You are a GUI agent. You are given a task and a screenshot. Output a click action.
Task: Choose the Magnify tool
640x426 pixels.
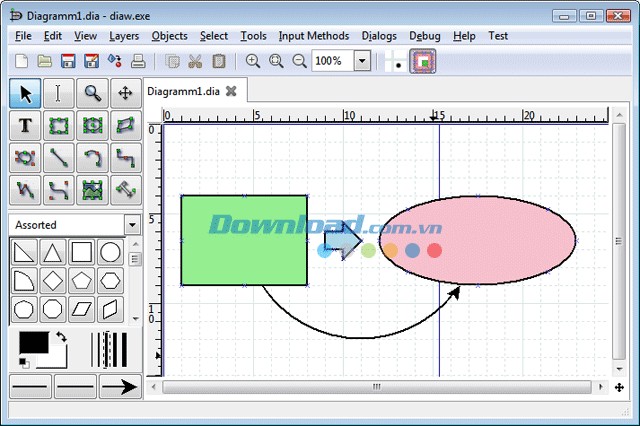(93, 93)
